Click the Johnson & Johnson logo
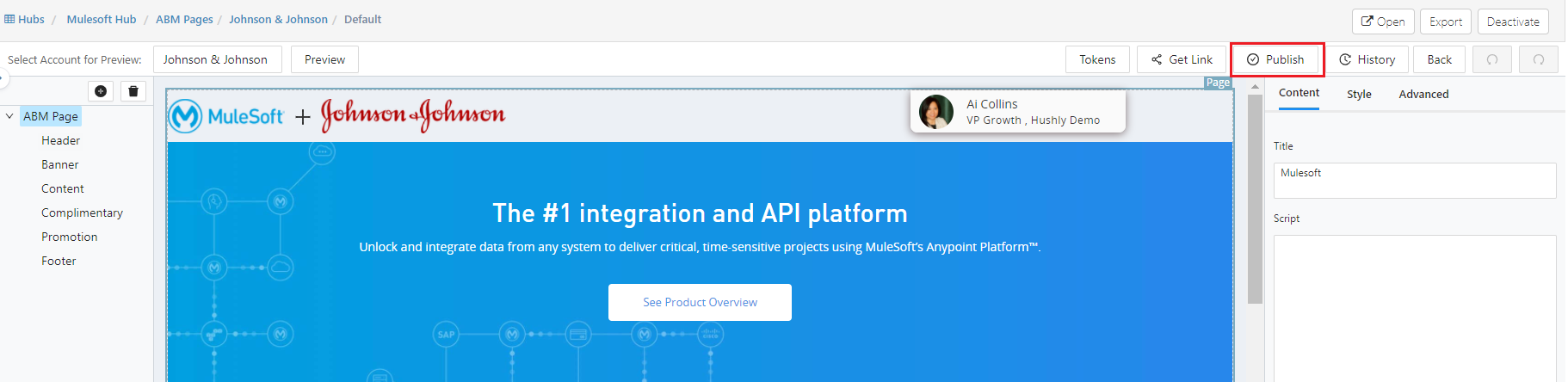 click(413, 115)
